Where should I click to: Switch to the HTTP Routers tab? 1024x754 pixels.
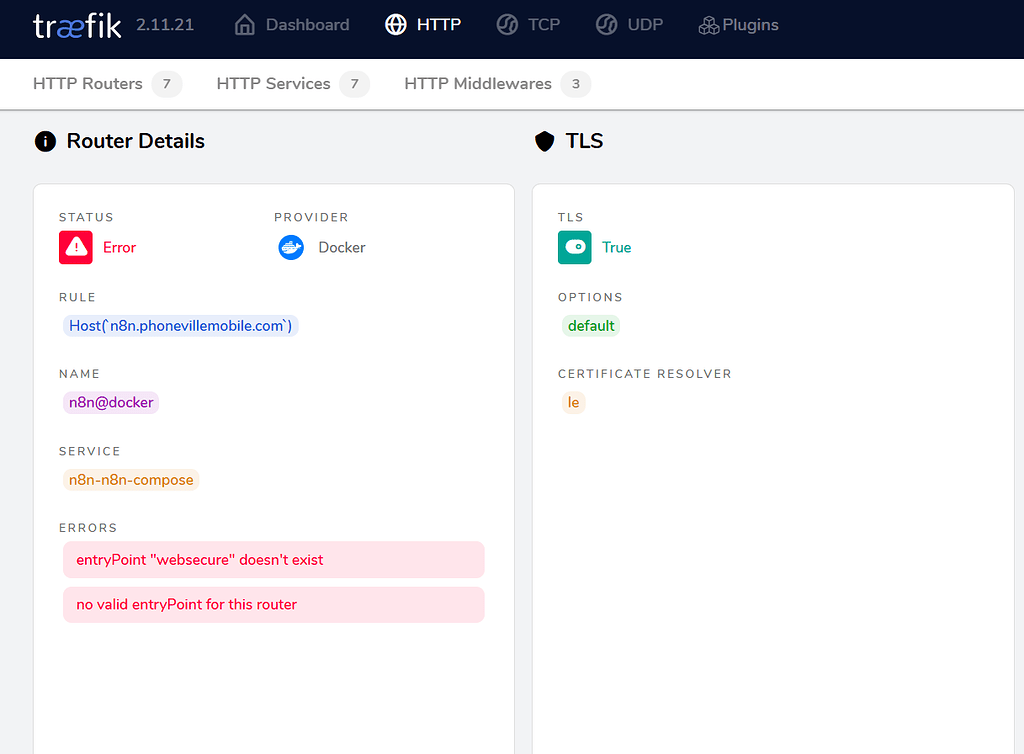[x=88, y=84]
